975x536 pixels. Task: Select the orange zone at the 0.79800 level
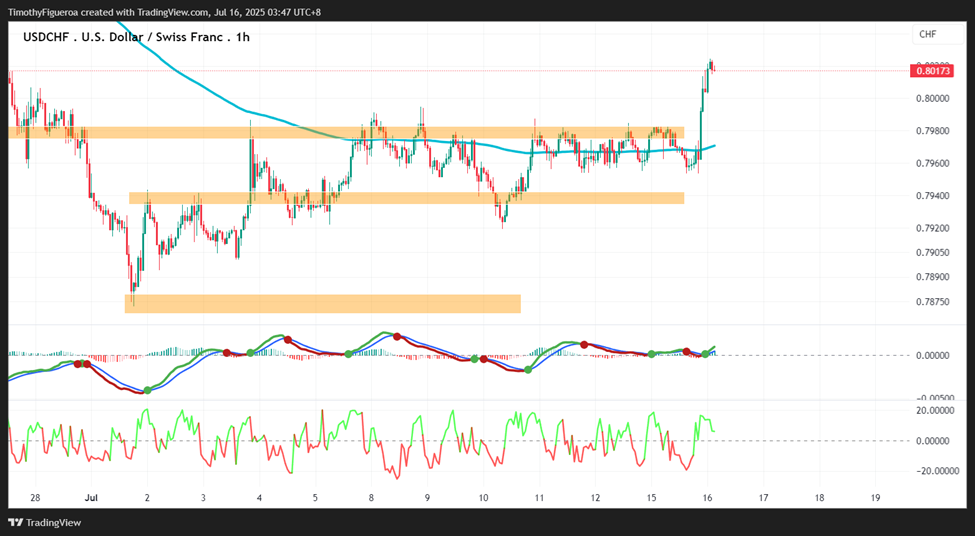click(346, 132)
